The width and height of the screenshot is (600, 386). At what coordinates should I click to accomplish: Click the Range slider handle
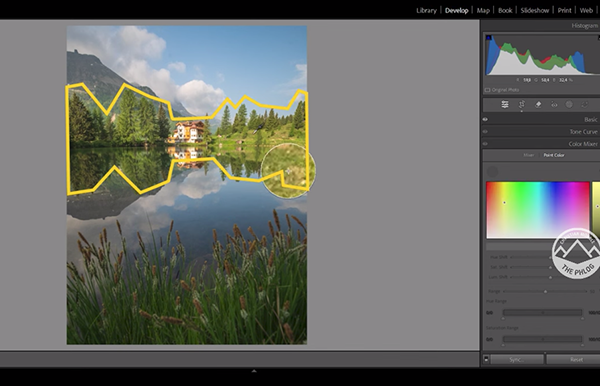click(x=545, y=292)
